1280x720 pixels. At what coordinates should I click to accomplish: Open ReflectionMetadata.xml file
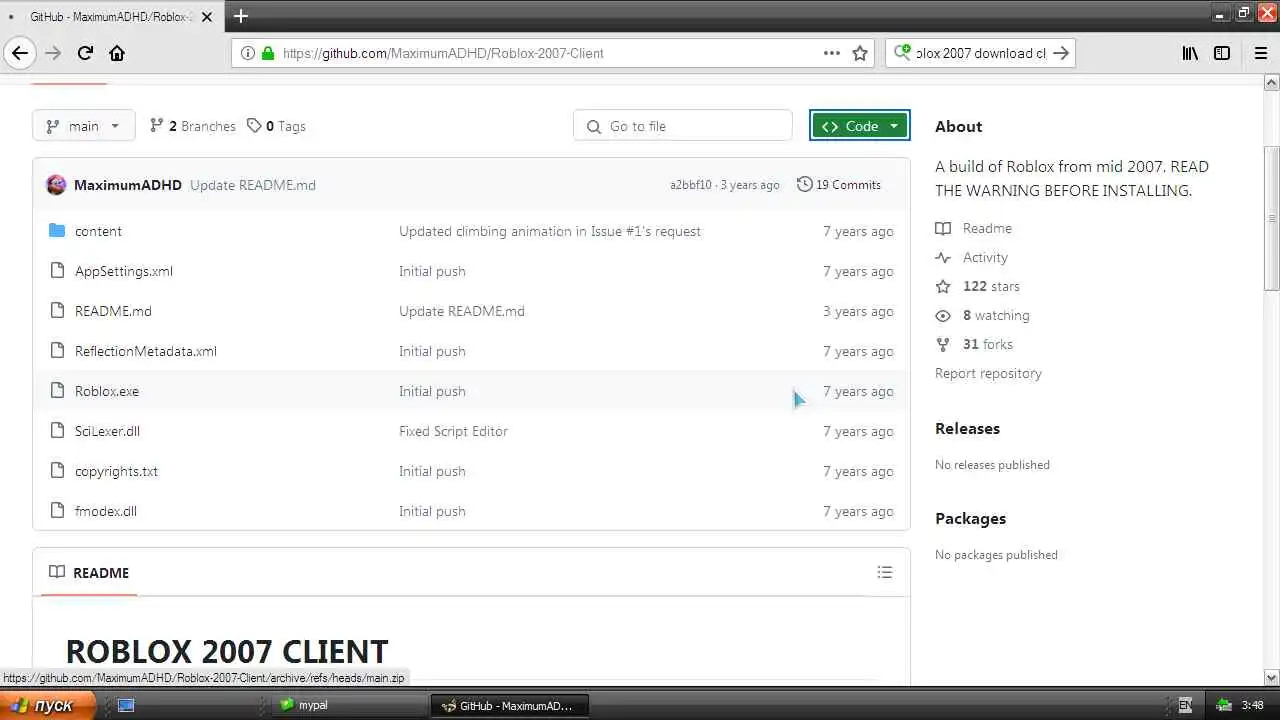coord(146,351)
